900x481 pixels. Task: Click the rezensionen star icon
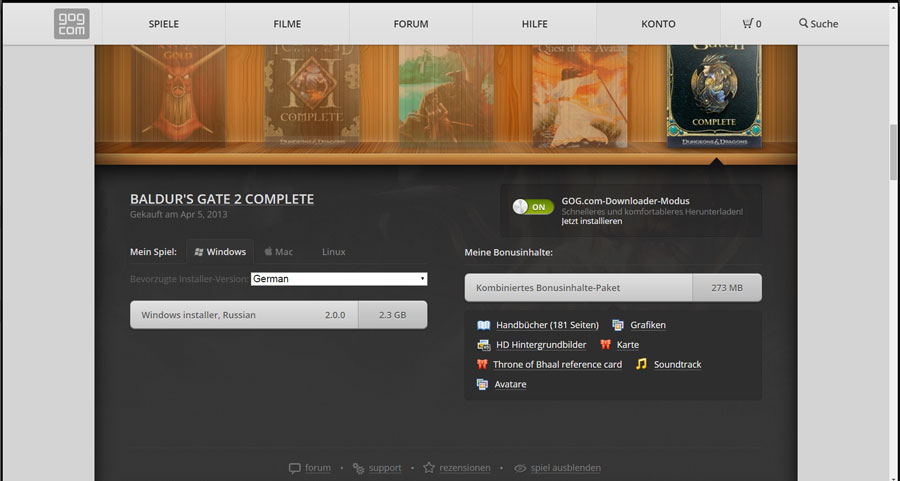[x=429, y=468]
